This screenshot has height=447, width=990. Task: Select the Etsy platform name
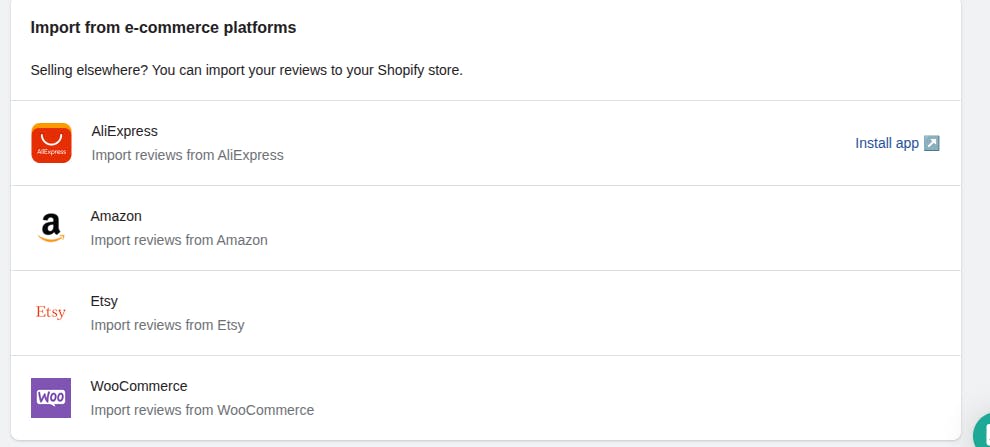click(104, 301)
